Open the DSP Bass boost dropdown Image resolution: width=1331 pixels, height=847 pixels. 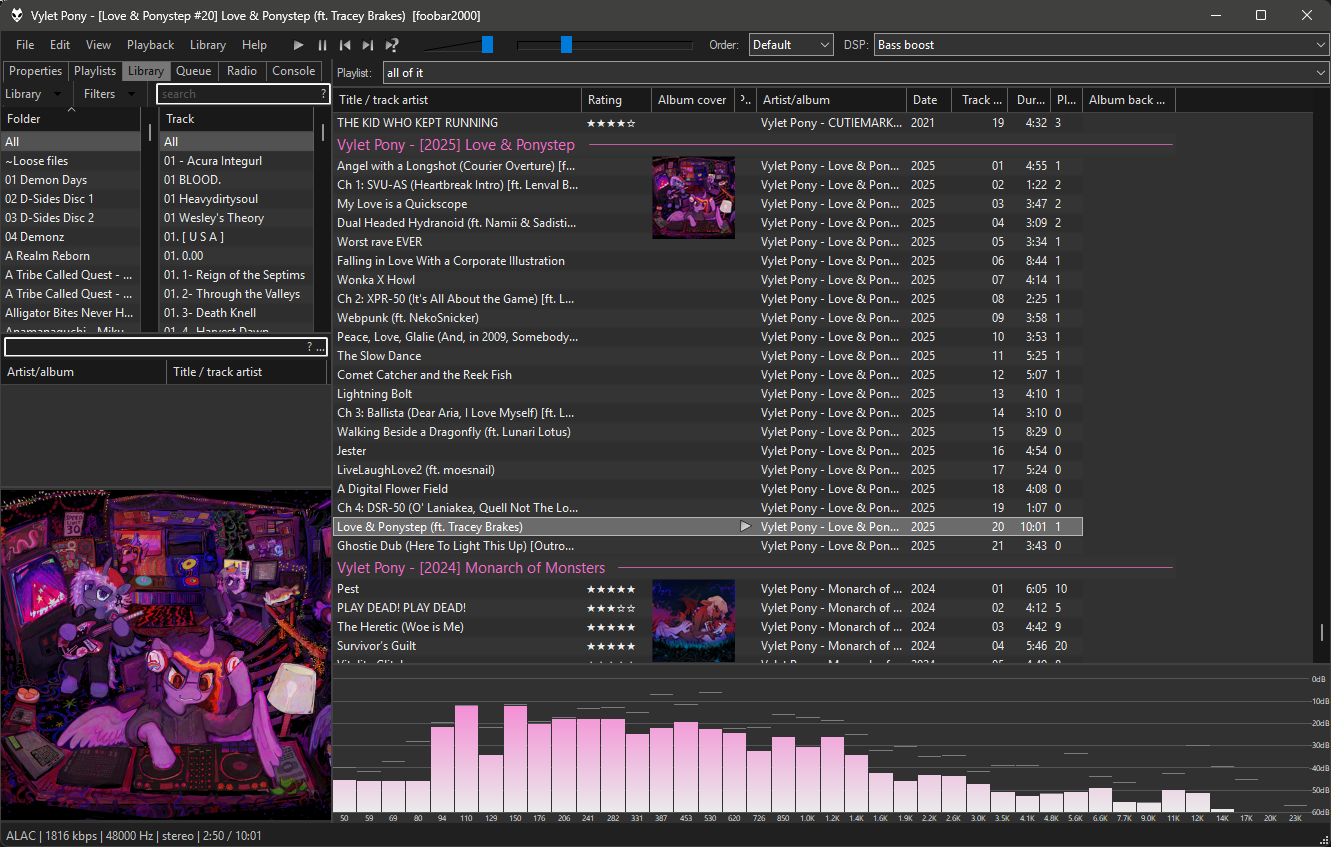[1101, 45]
